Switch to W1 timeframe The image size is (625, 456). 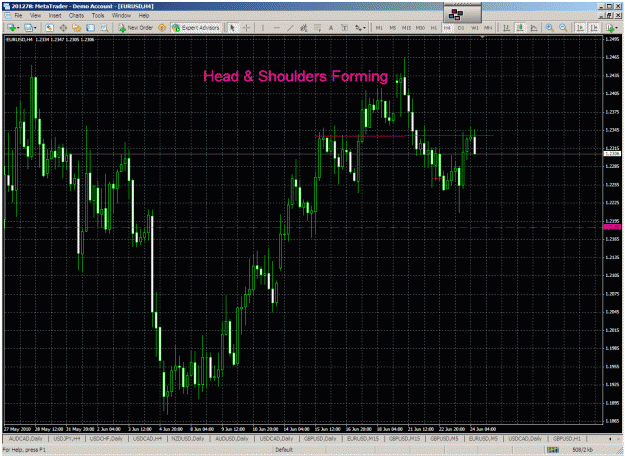tap(475, 28)
